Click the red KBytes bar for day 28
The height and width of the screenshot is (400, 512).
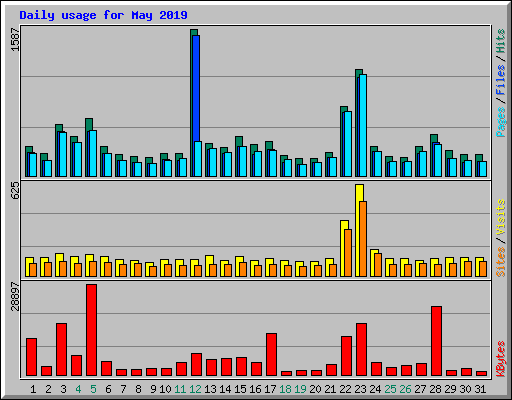point(437,341)
